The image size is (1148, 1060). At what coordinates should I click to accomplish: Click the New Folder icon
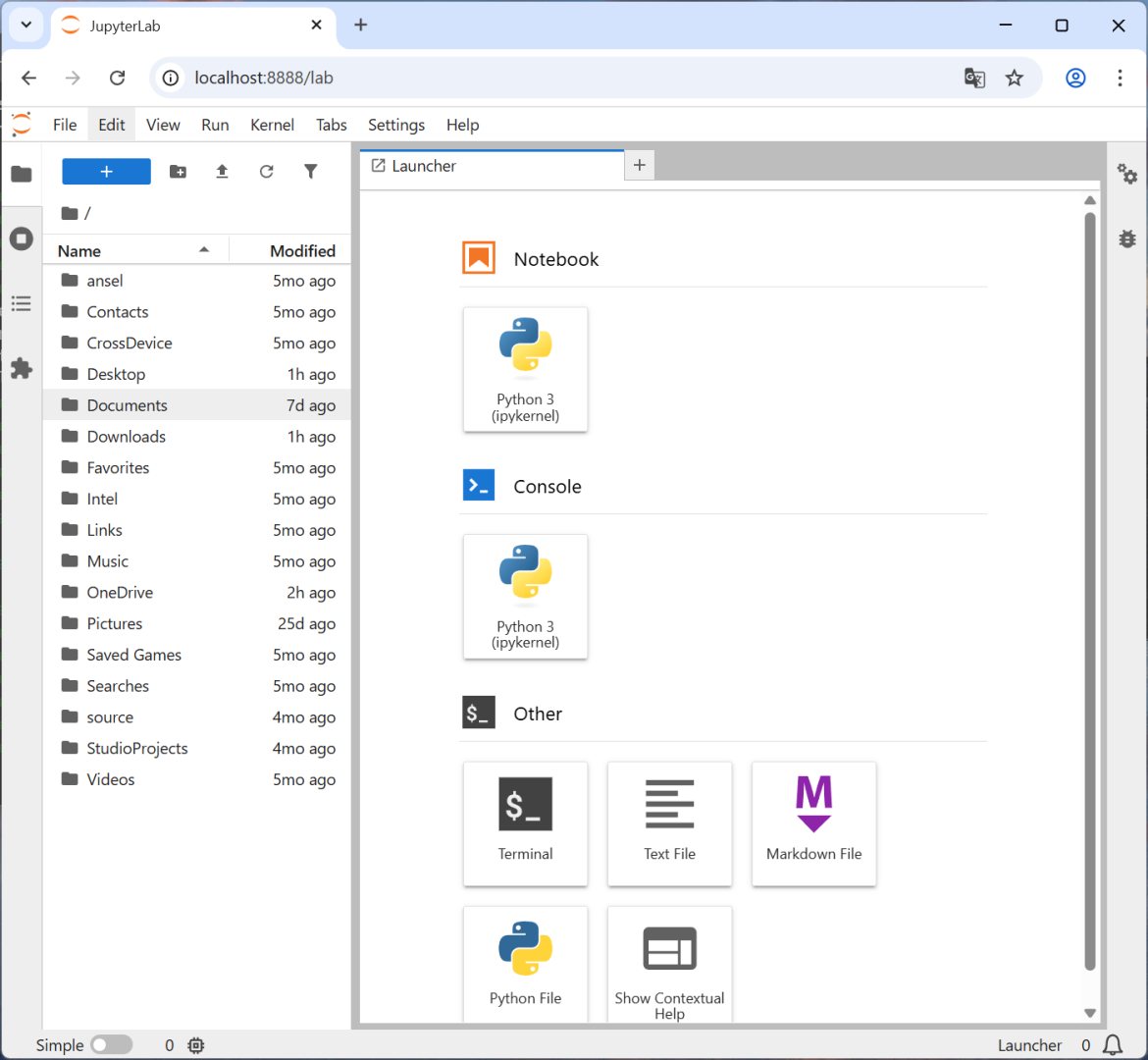click(178, 172)
